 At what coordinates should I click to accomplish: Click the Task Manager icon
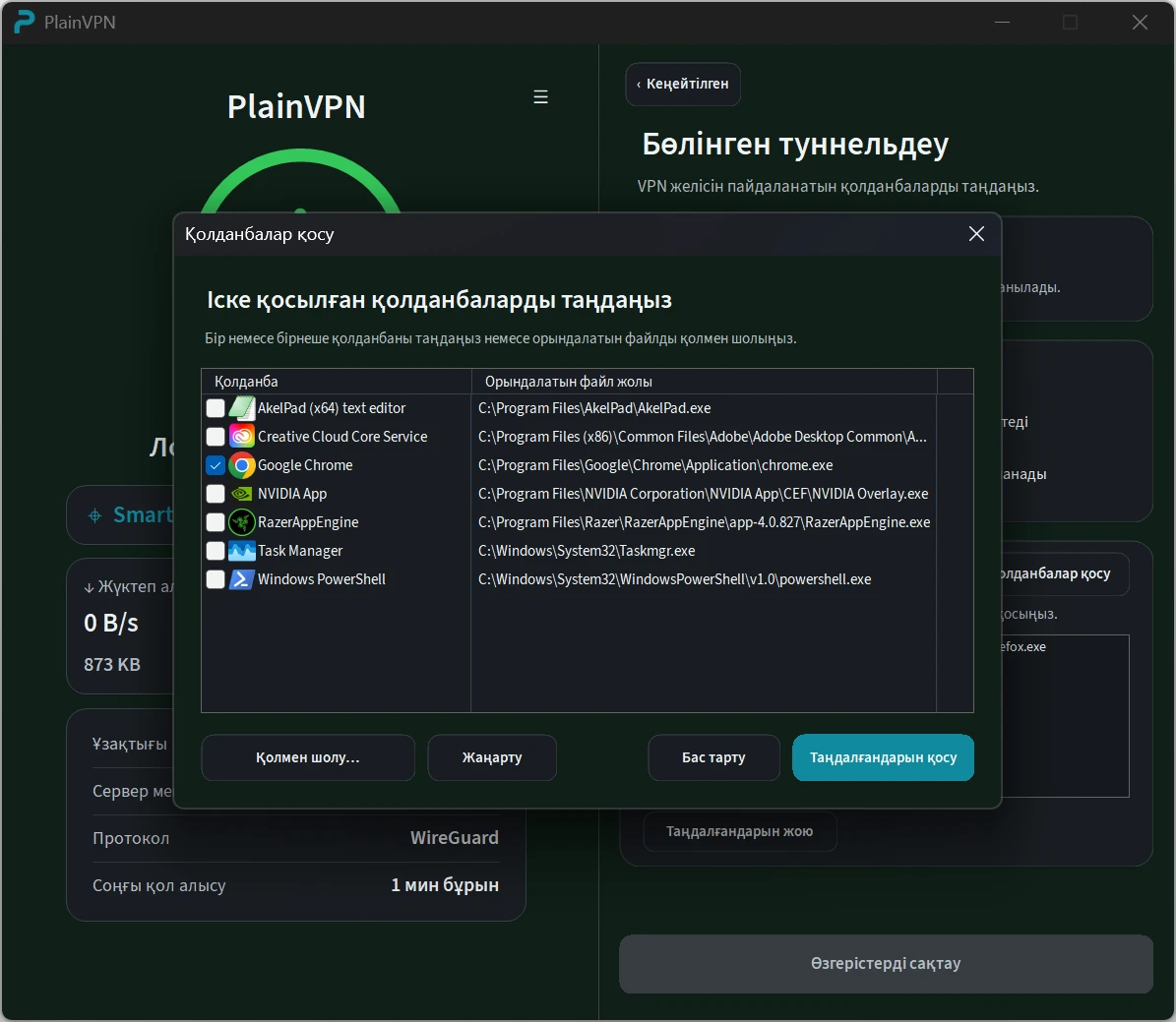pos(241,551)
